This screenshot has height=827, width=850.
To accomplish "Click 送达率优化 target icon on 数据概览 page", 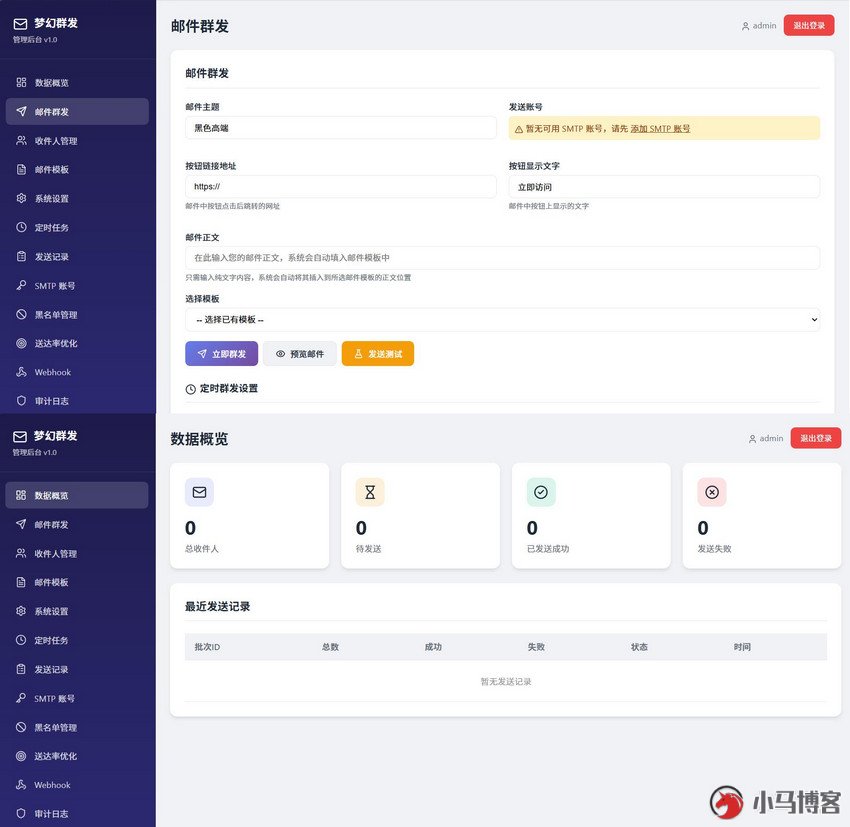I will (x=21, y=756).
